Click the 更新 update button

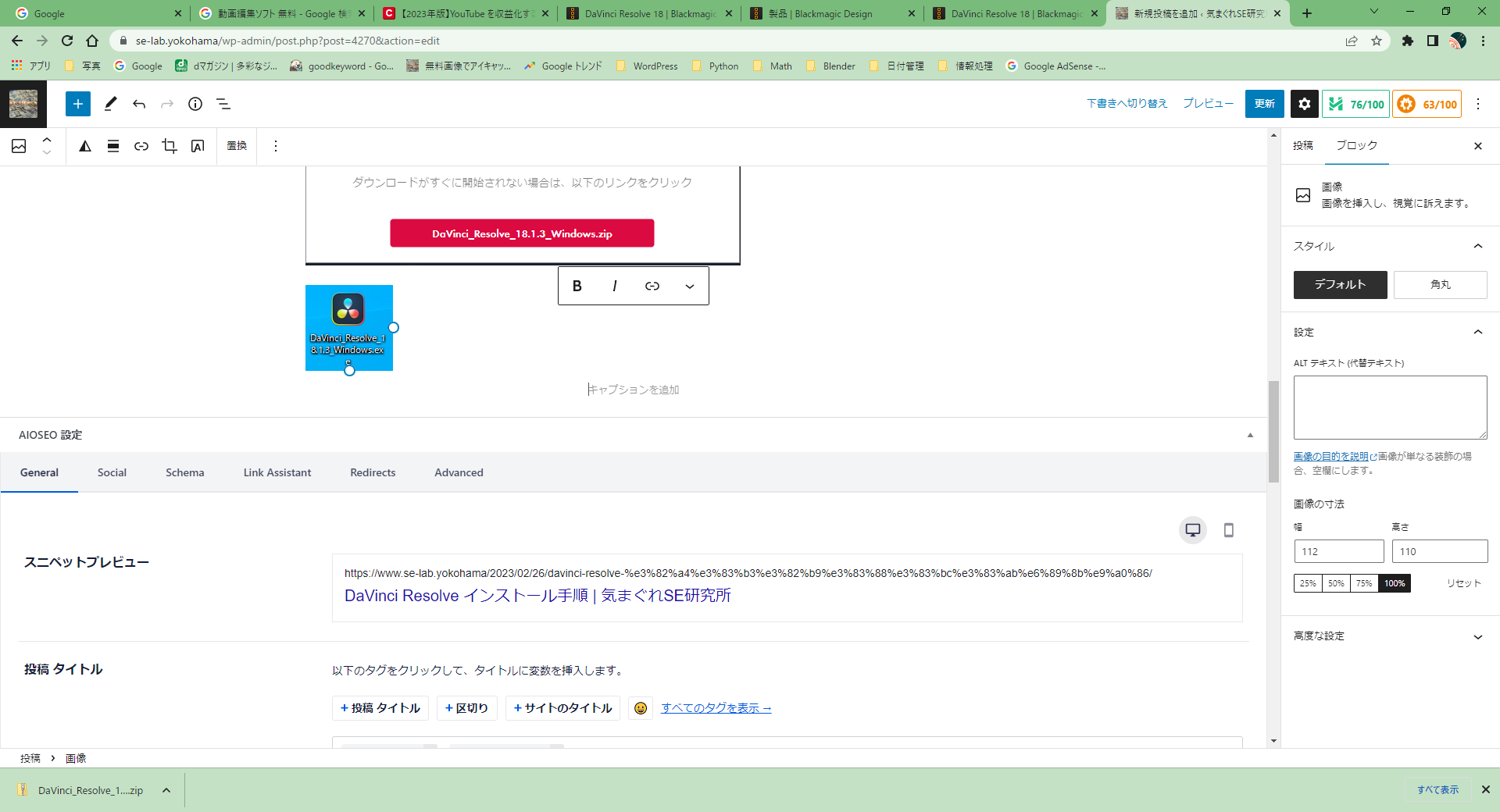[x=1265, y=104]
